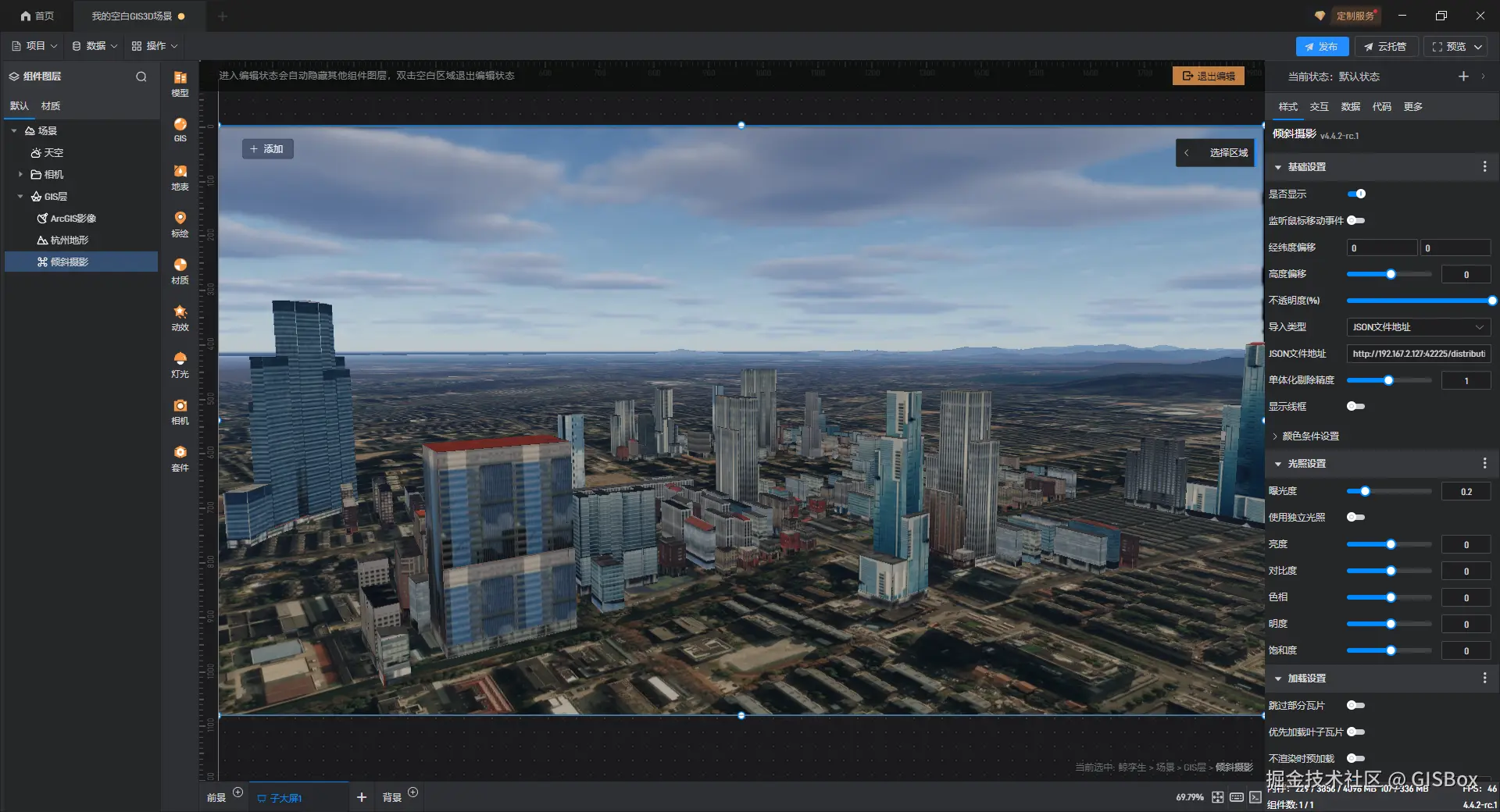
Task: Toggle the 显示线框 wireframe switch
Action: tap(1356, 406)
